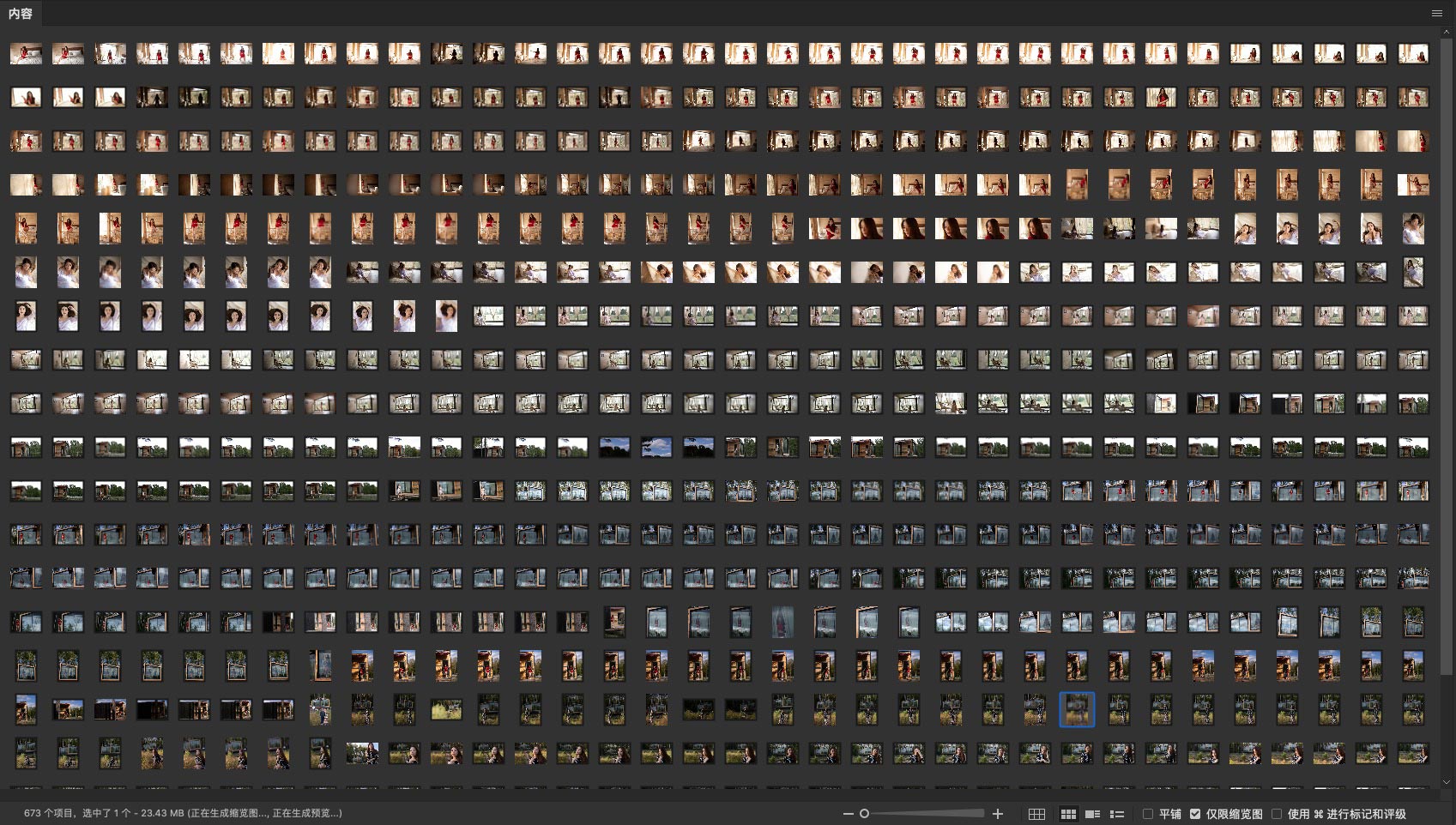Switch to details view icon
Image resolution: width=1456 pixels, height=825 pixels.
pyautogui.click(x=1092, y=814)
